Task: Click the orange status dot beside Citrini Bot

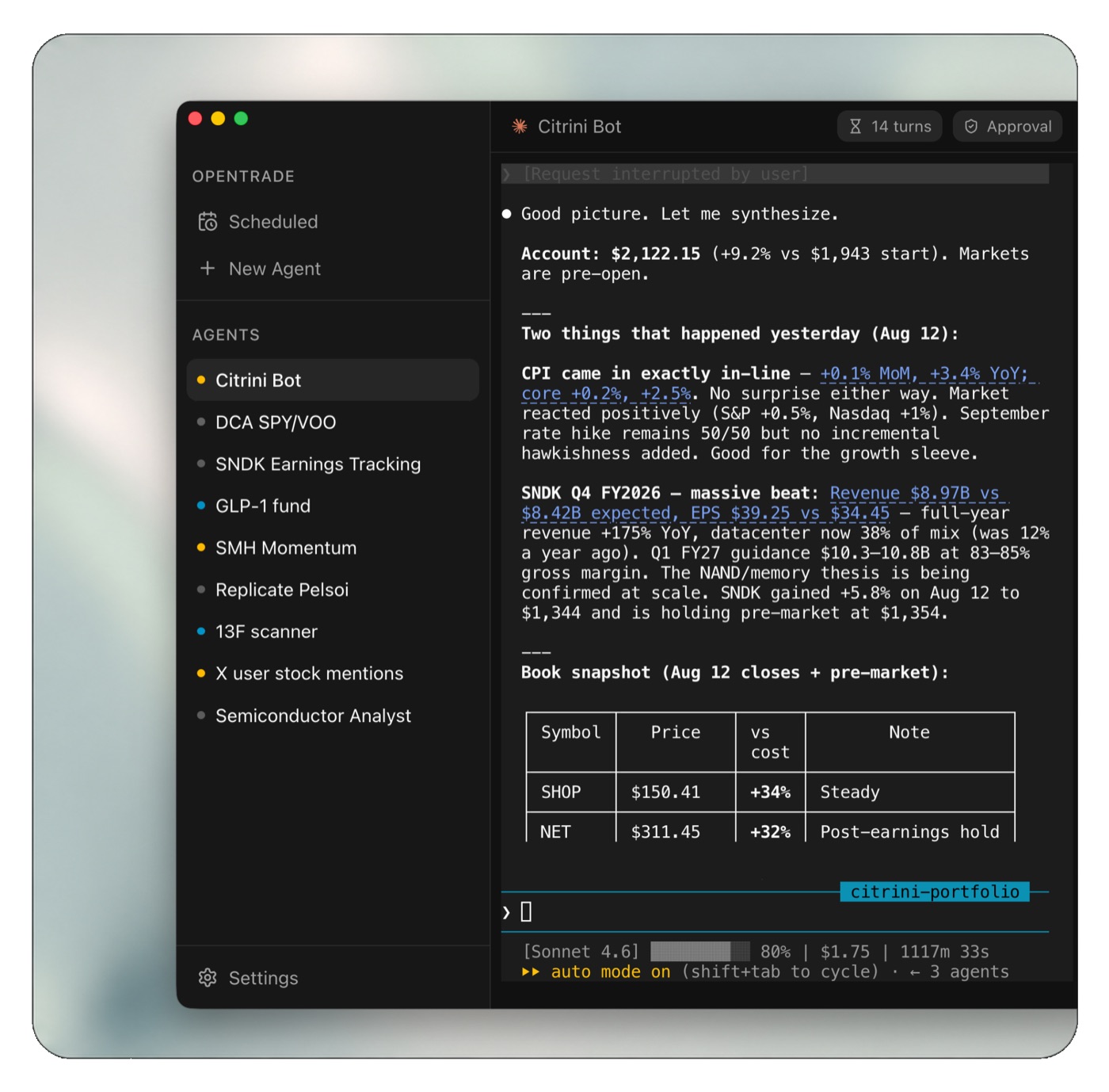Action: coord(201,380)
